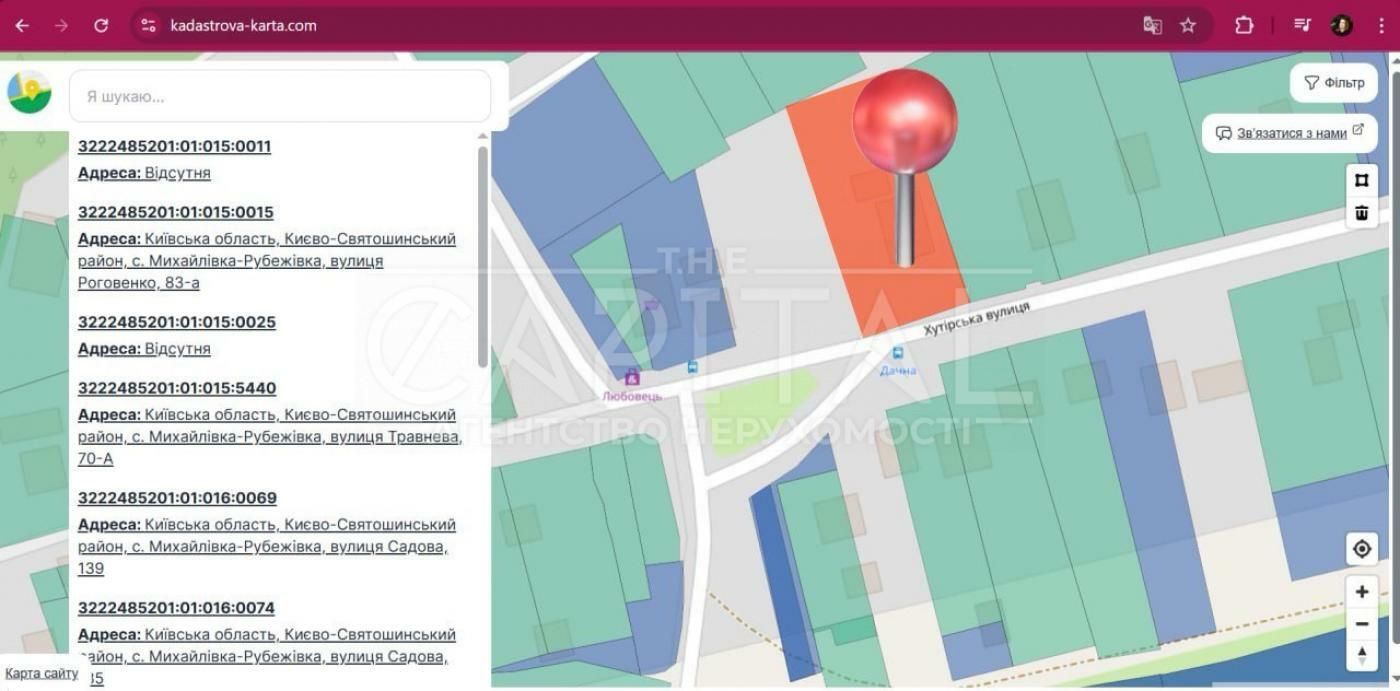Click the address ending 'Травнева, 70-А'
The height and width of the screenshot is (691, 1400).
[x=270, y=437]
